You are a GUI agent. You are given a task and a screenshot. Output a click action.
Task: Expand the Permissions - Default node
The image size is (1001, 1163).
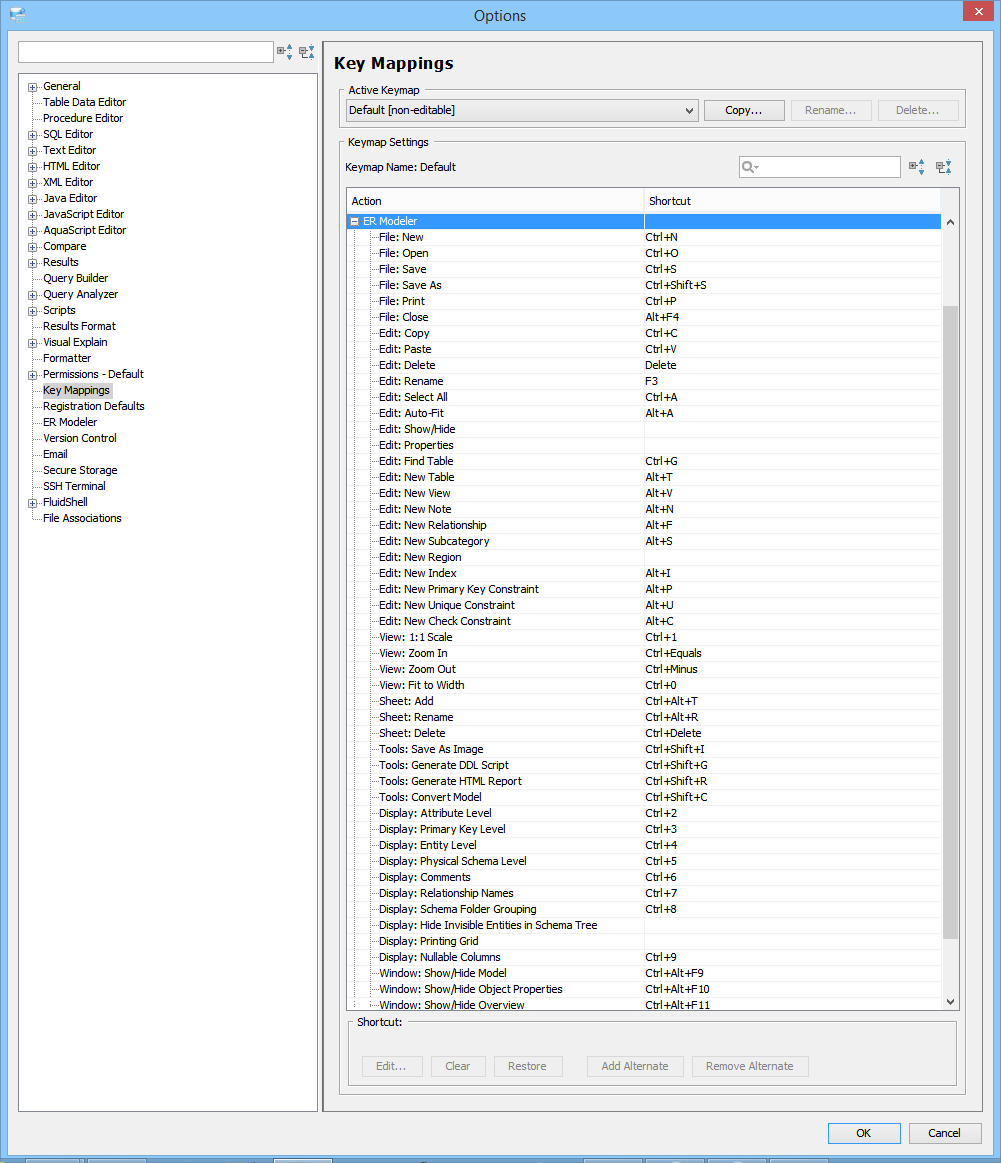[33, 375]
